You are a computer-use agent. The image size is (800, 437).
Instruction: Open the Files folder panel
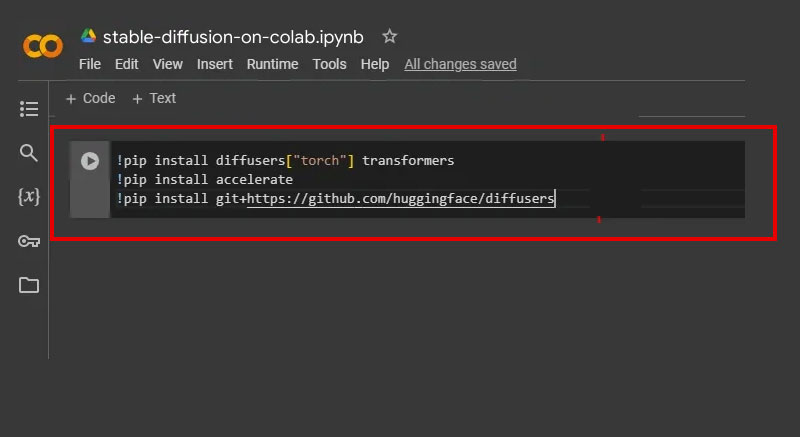point(29,285)
